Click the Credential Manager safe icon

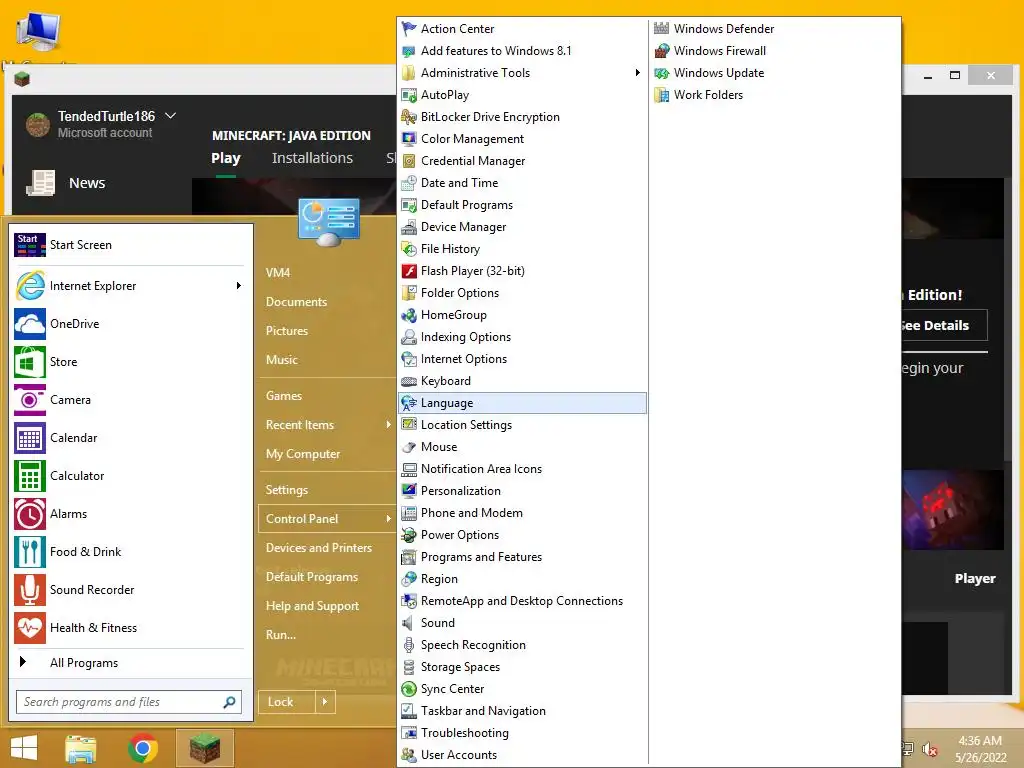(x=409, y=161)
